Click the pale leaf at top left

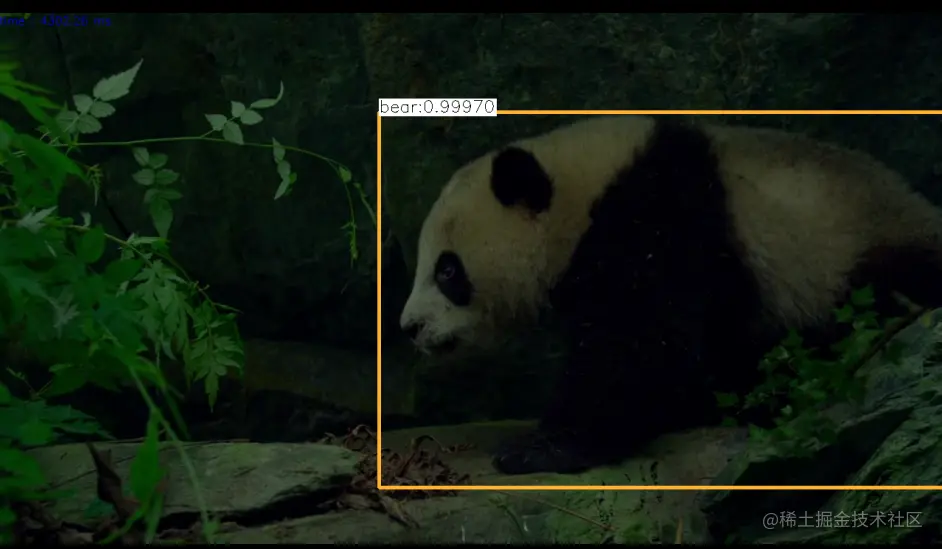tap(117, 82)
